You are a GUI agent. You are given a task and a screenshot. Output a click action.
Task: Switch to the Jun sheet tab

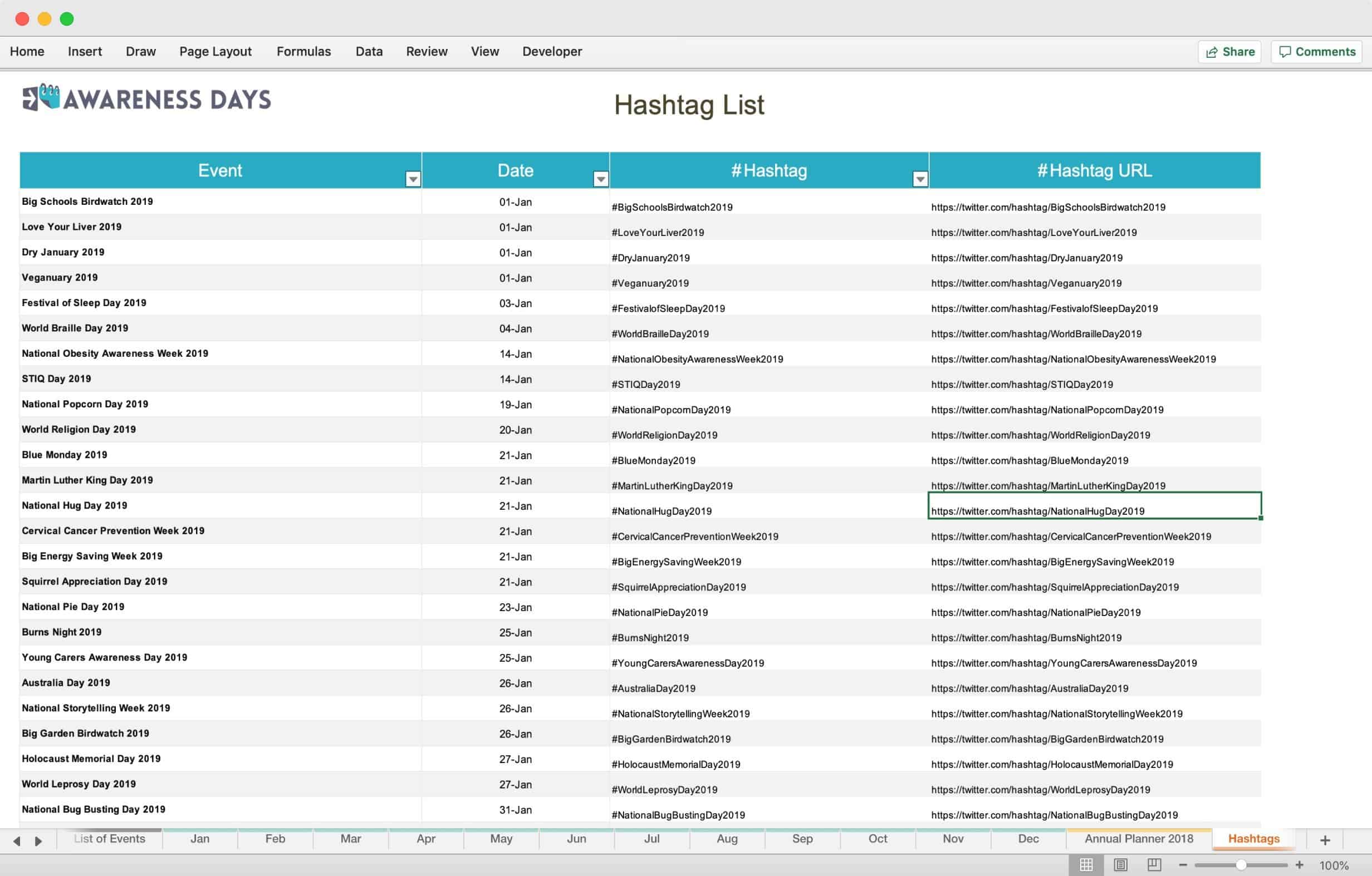(x=577, y=839)
